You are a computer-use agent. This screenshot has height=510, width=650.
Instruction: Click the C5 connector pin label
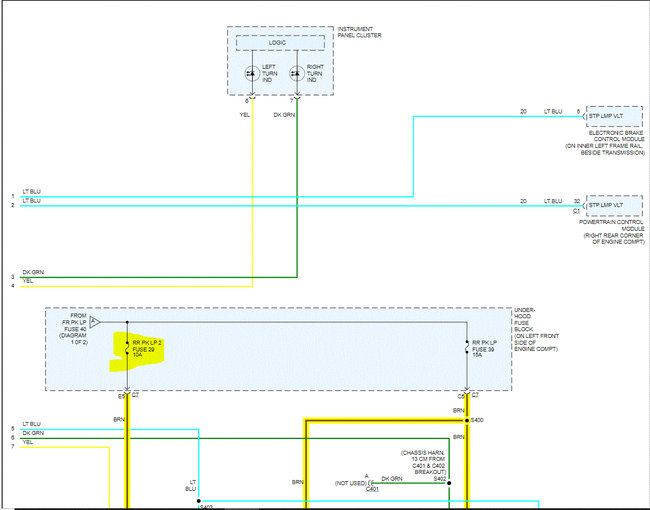click(461, 397)
